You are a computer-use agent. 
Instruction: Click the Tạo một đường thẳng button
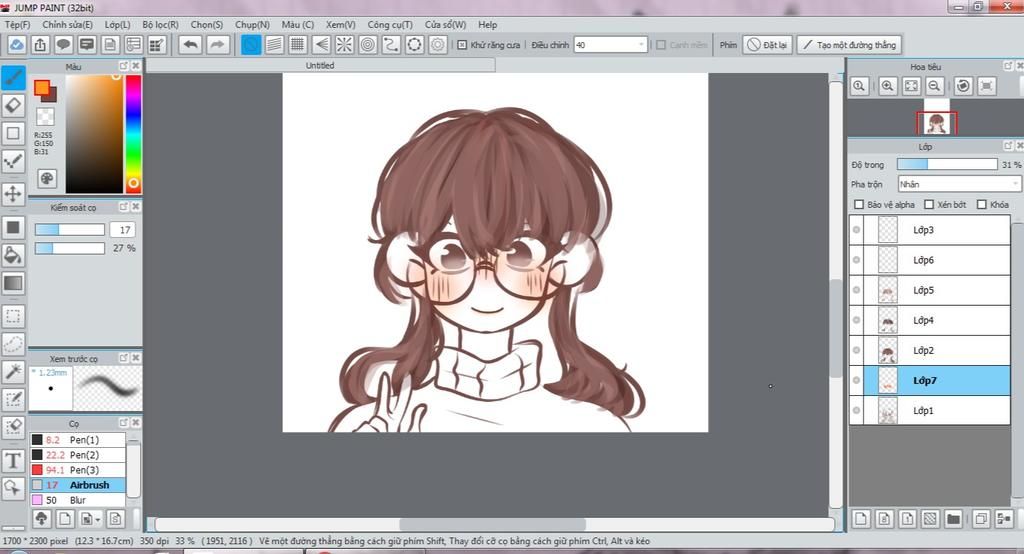click(x=849, y=45)
